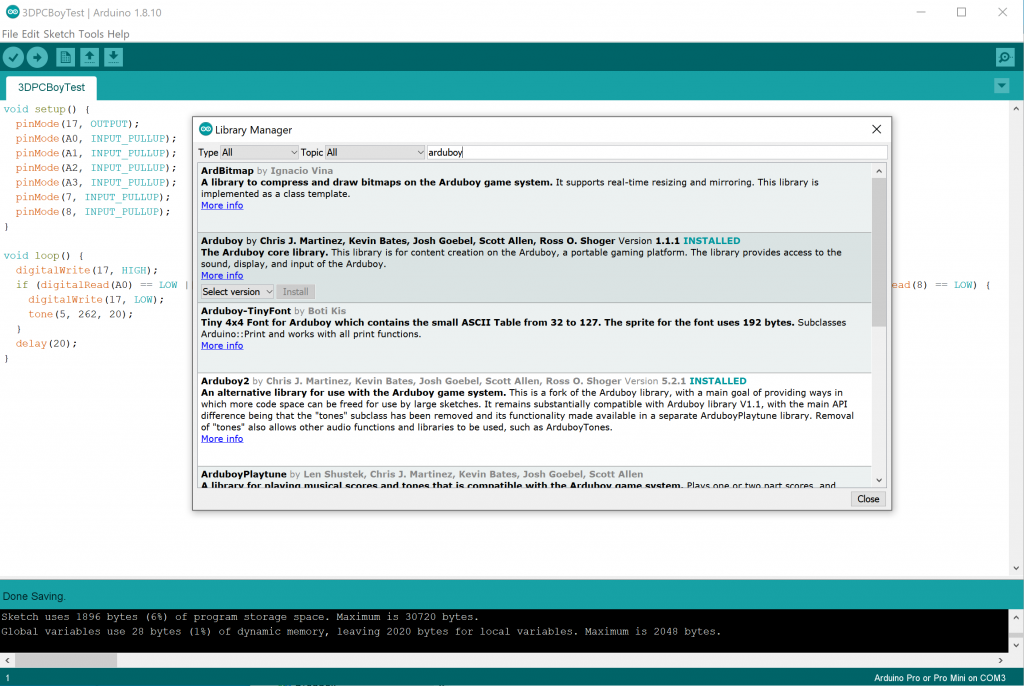Open the File menu
The height and width of the screenshot is (686, 1024).
pyautogui.click(x=10, y=34)
